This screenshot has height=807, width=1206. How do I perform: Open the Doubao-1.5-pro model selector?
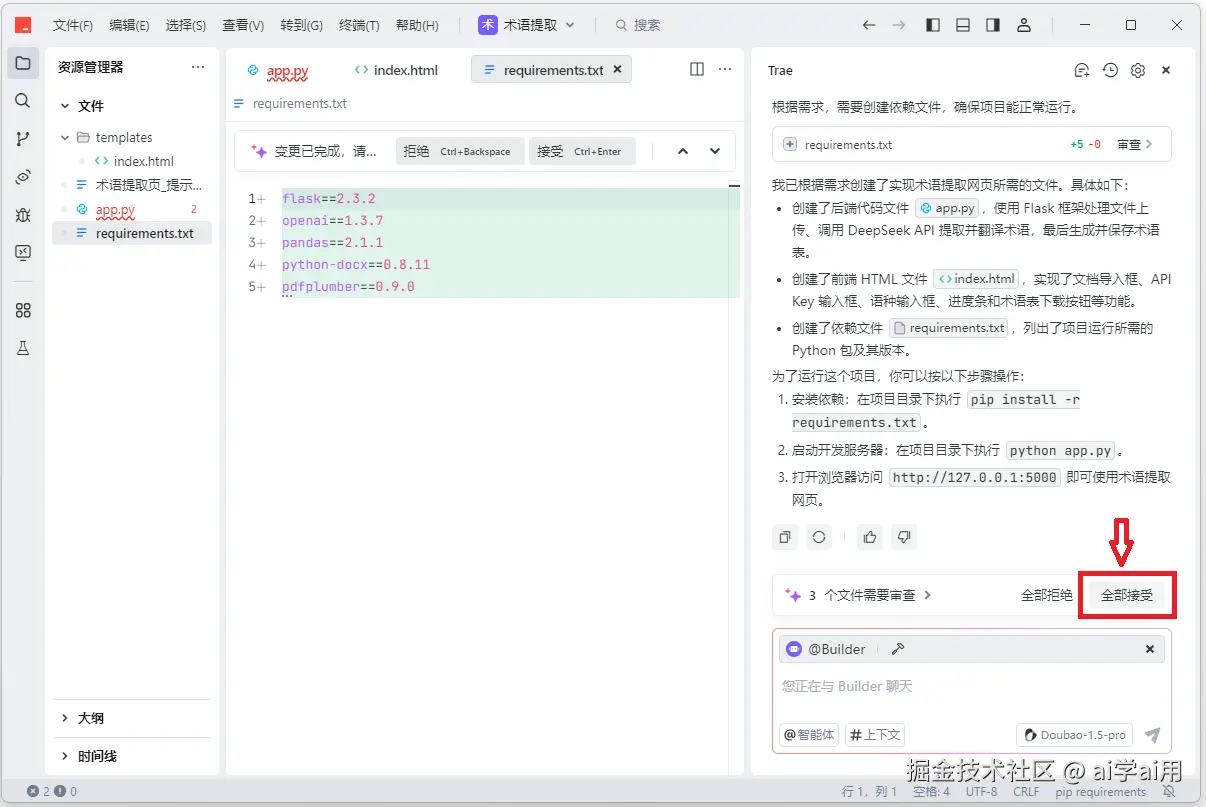coord(1076,735)
